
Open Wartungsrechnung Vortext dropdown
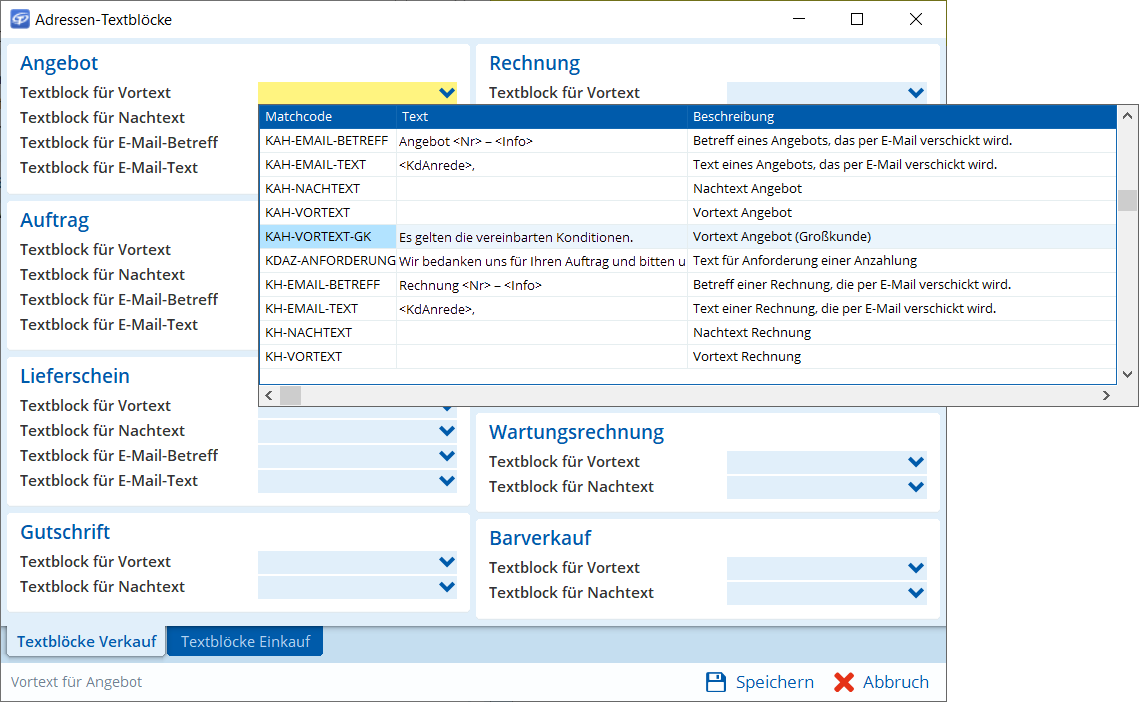coord(916,462)
